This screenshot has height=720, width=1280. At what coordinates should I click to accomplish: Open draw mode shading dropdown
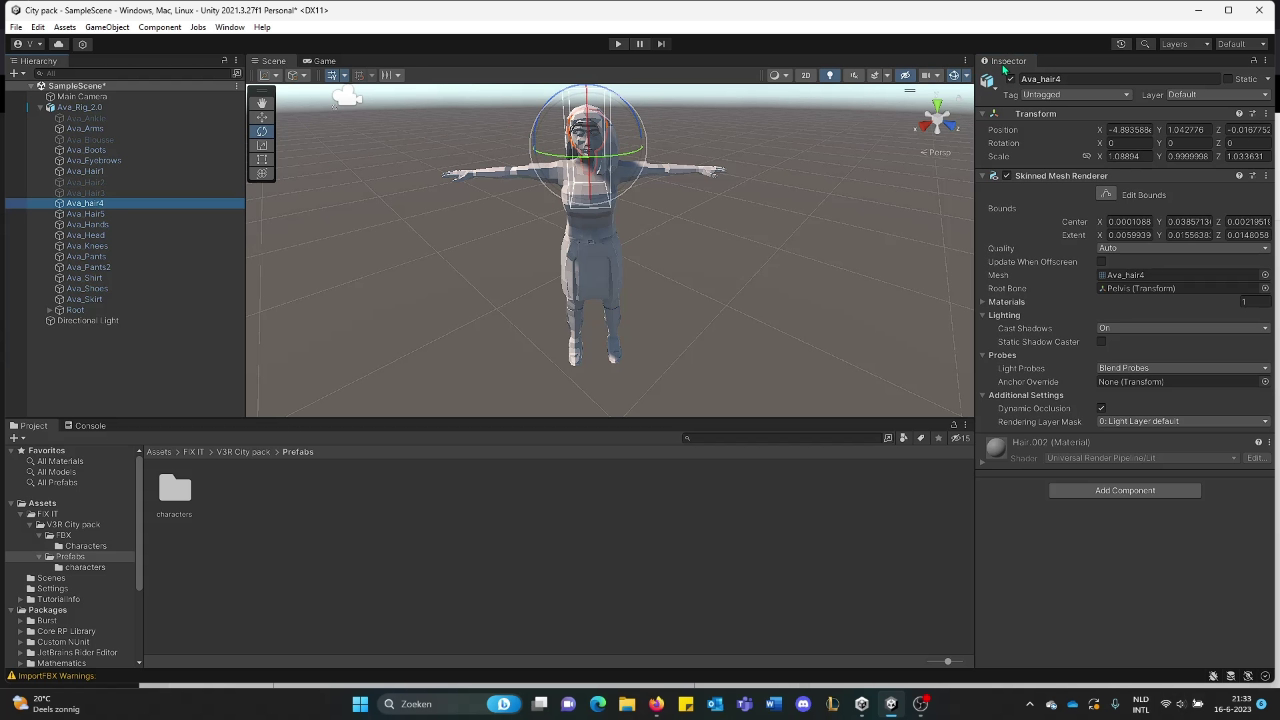[x=778, y=75]
